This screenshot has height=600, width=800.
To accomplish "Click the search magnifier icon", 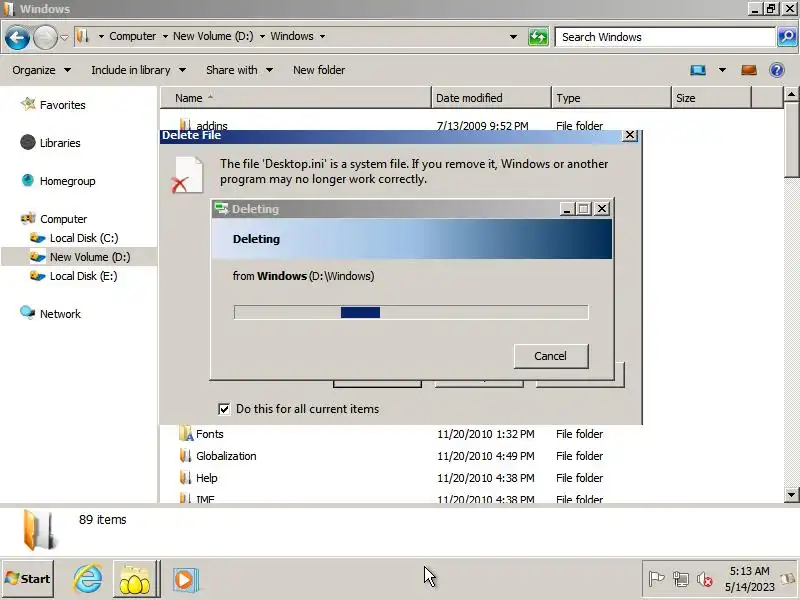I will coord(787,37).
